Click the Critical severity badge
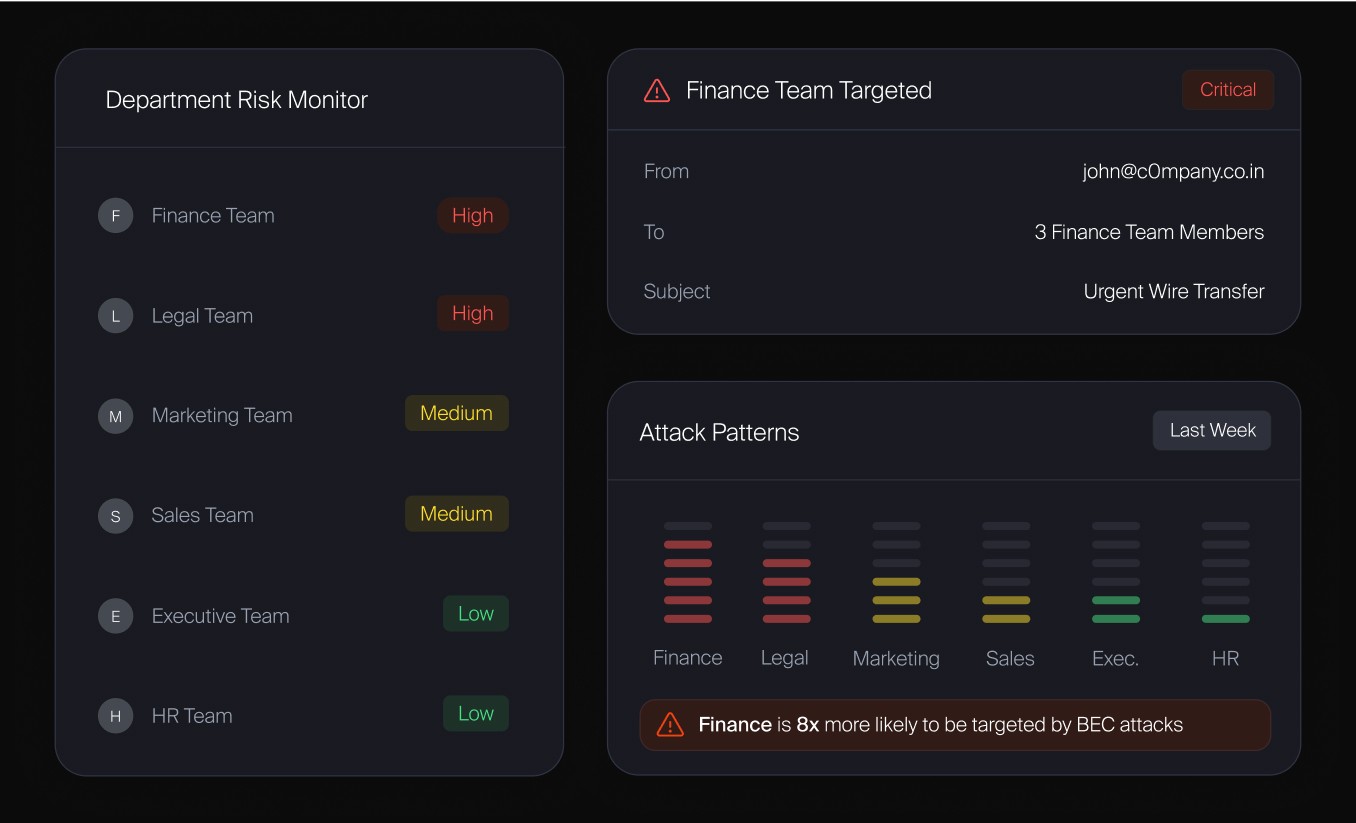 (x=1227, y=90)
